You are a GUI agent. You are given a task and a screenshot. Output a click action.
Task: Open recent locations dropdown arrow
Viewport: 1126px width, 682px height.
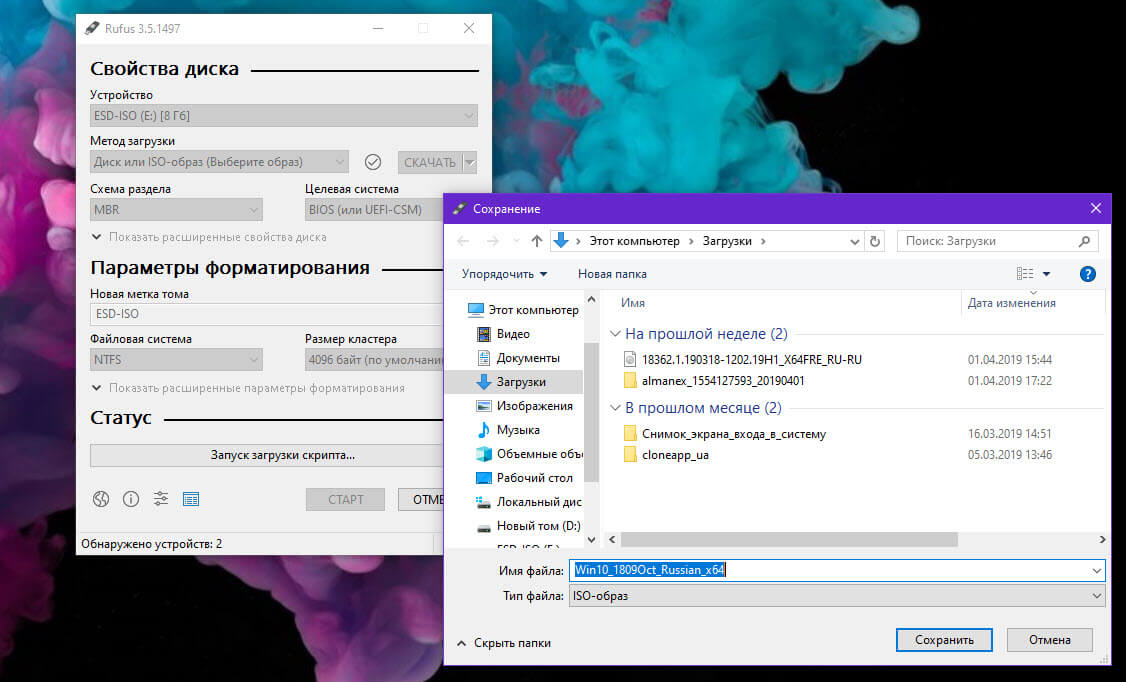(x=516, y=241)
